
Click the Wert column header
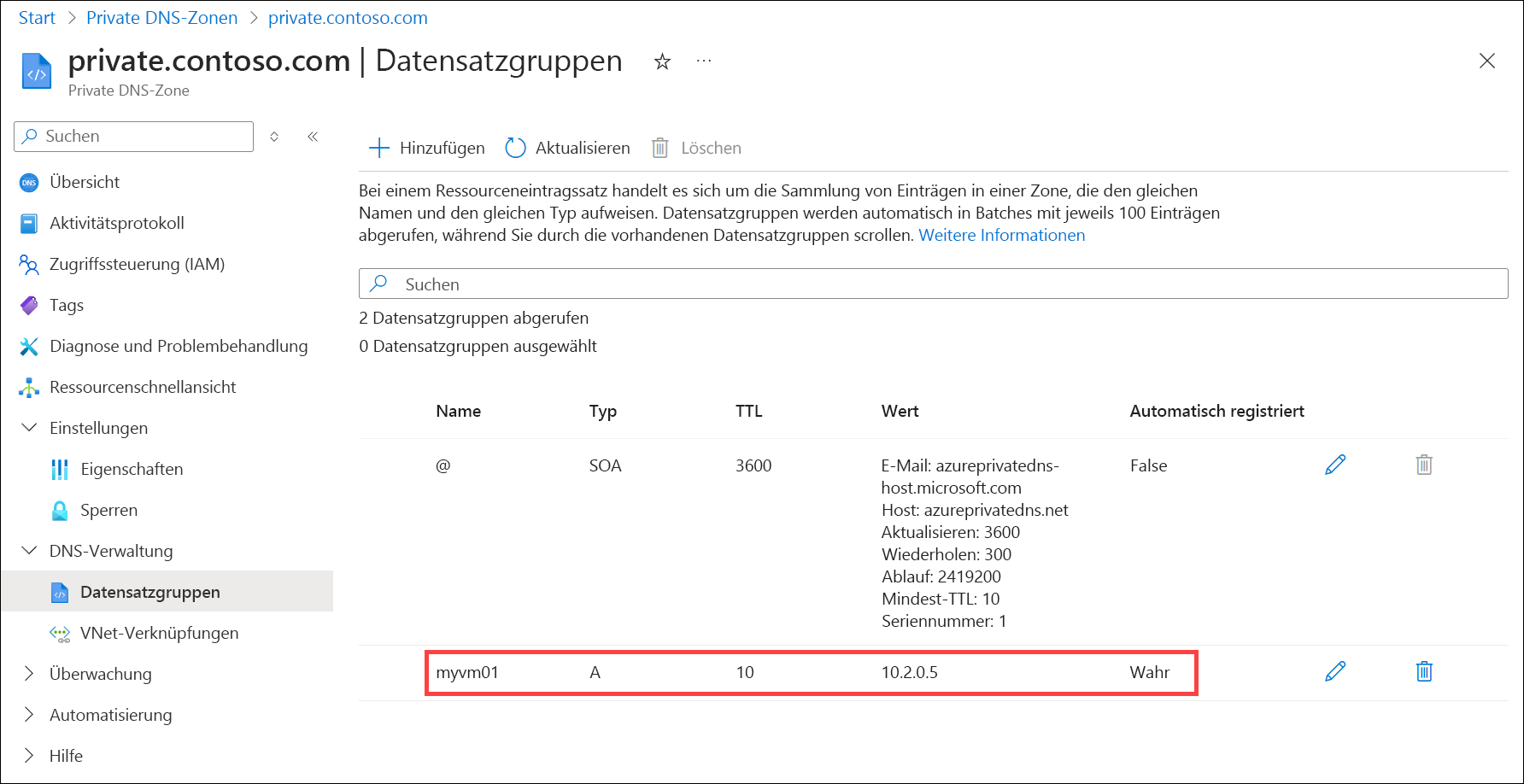900,411
